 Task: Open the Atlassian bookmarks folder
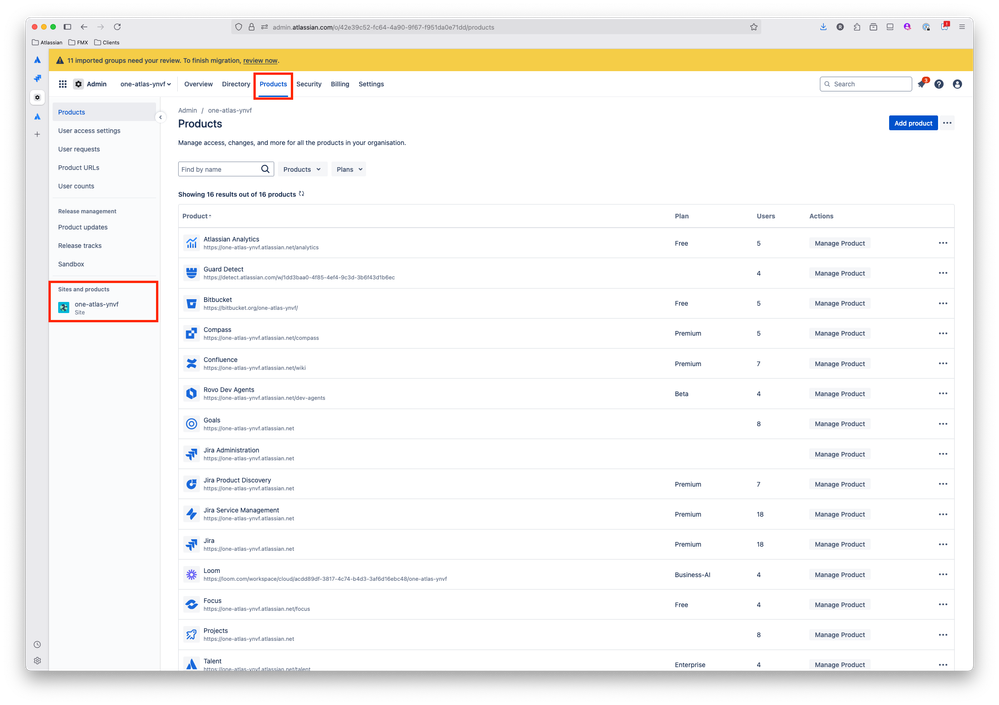tap(47, 43)
